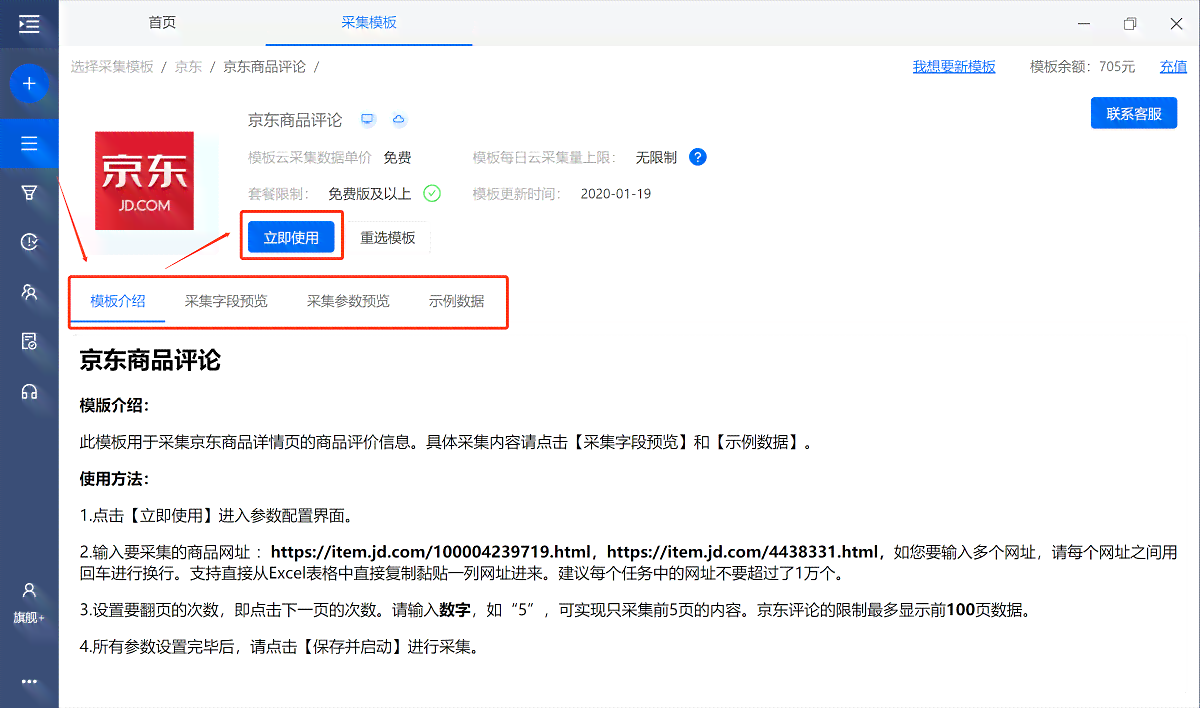Collapse the sidebar with the top-left menu icon
The width and height of the screenshot is (1200, 708).
click(29, 23)
